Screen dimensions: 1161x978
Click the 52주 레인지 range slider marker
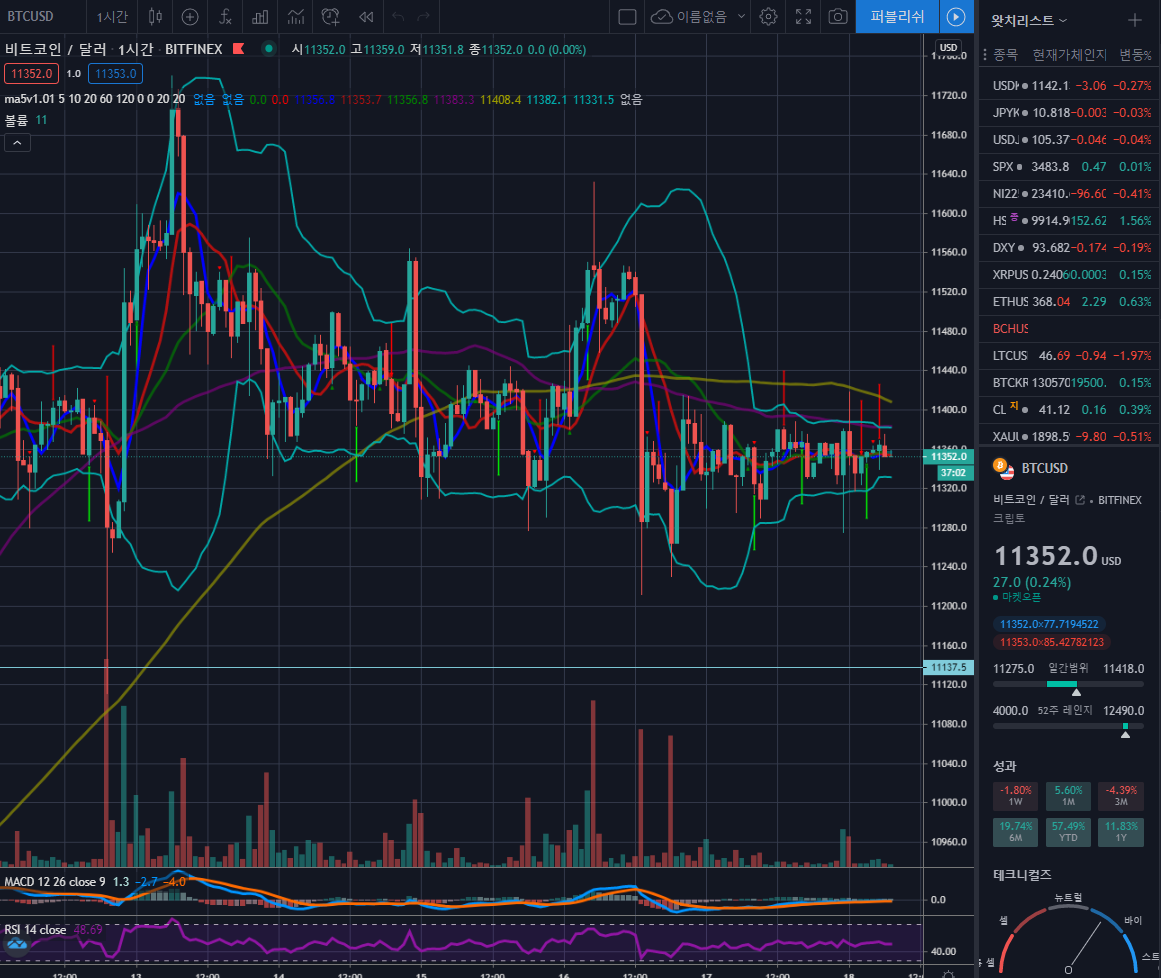[1125, 734]
